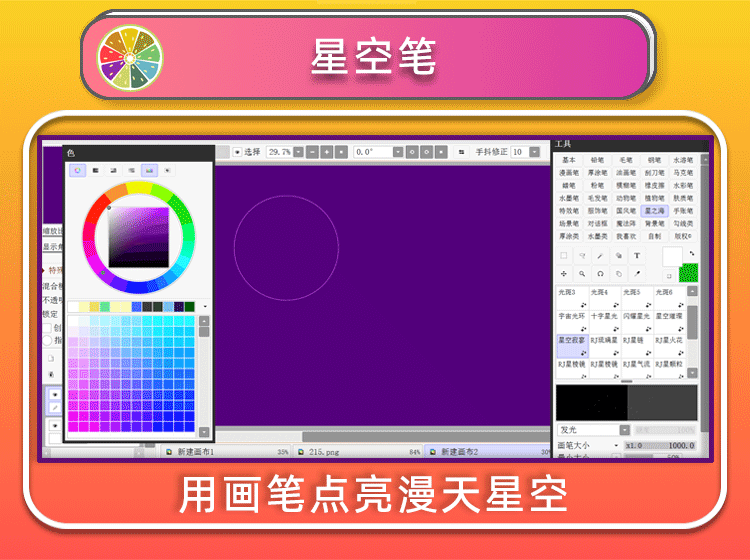Select the Zoom magnifier tool
The image size is (750, 560).
pos(582,274)
